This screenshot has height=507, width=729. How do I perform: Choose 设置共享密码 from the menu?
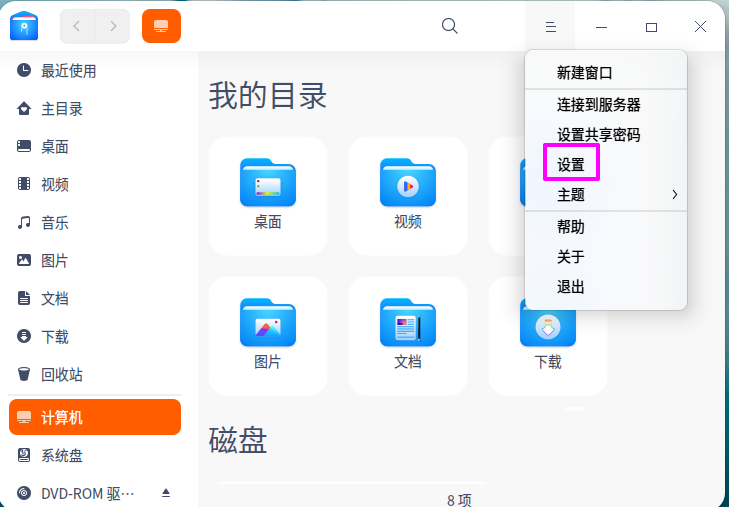[606, 135]
